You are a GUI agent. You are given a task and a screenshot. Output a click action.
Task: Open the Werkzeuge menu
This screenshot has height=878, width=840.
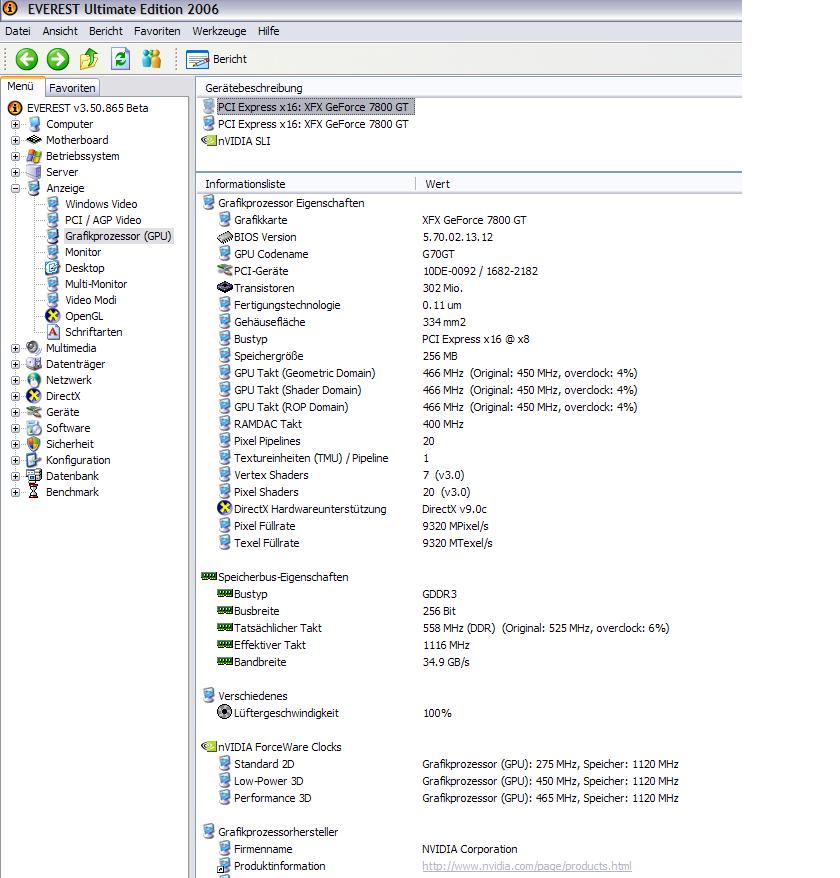pyautogui.click(x=219, y=31)
